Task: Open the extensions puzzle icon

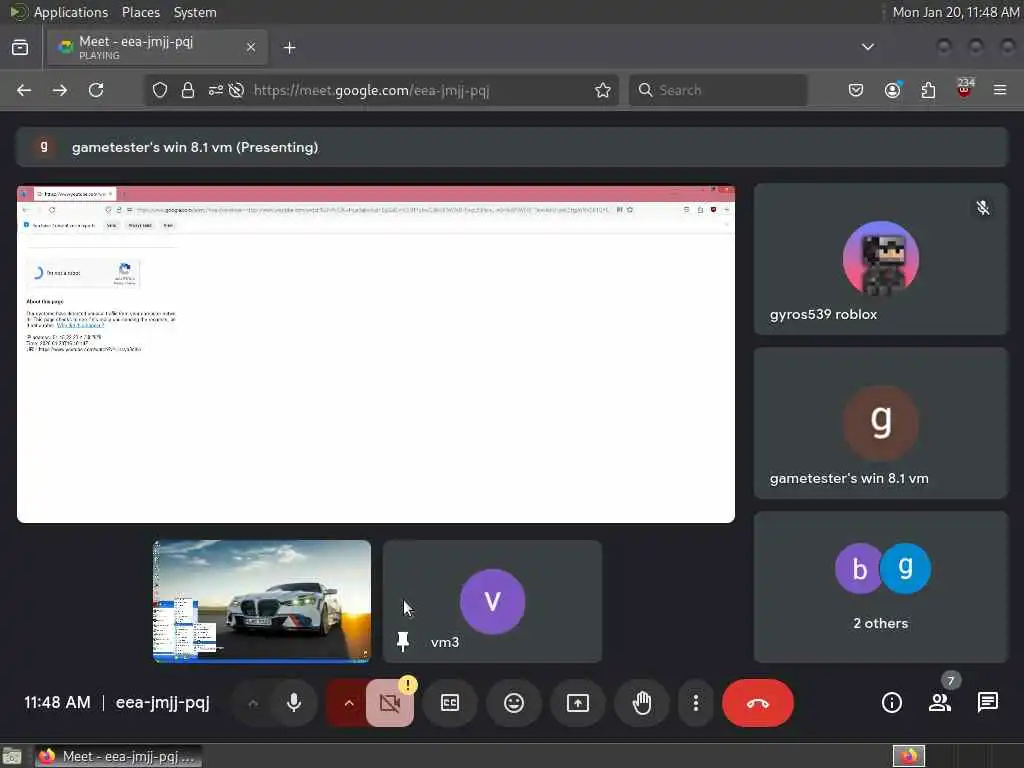Action: coord(928,90)
